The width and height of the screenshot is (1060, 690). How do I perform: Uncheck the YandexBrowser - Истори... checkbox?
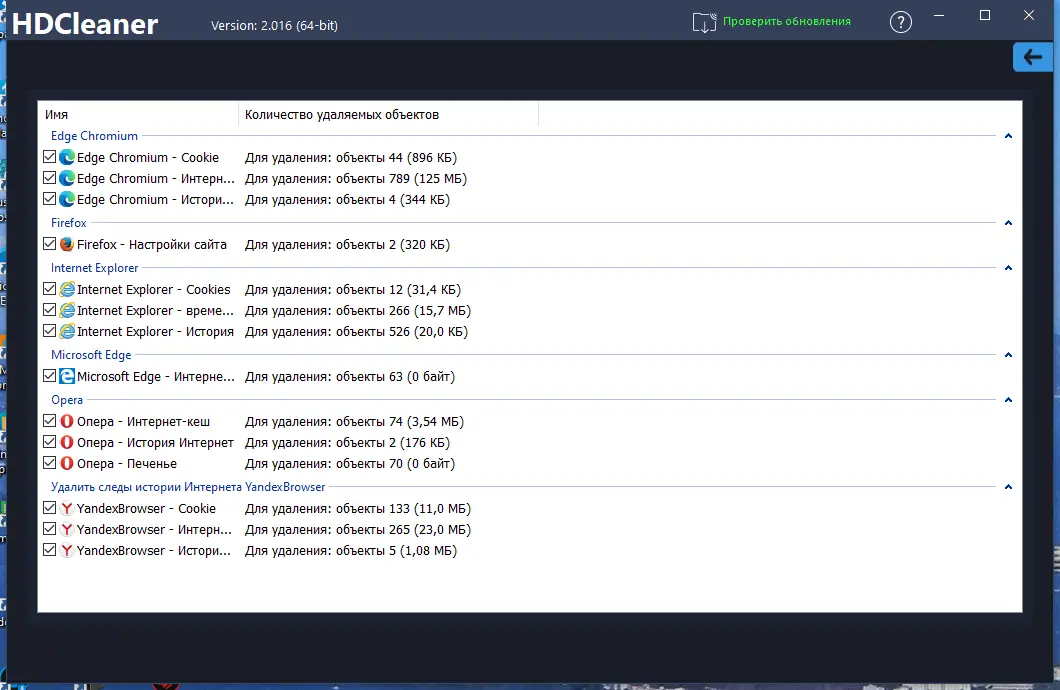49,549
